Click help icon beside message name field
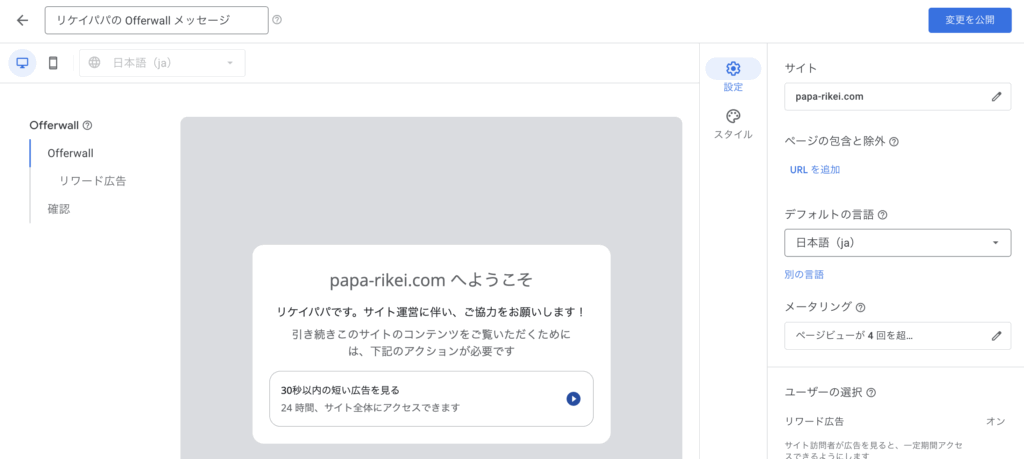Image resolution: width=1024 pixels, height=459 pixels. pyautogui.click(x=277, y=20)
